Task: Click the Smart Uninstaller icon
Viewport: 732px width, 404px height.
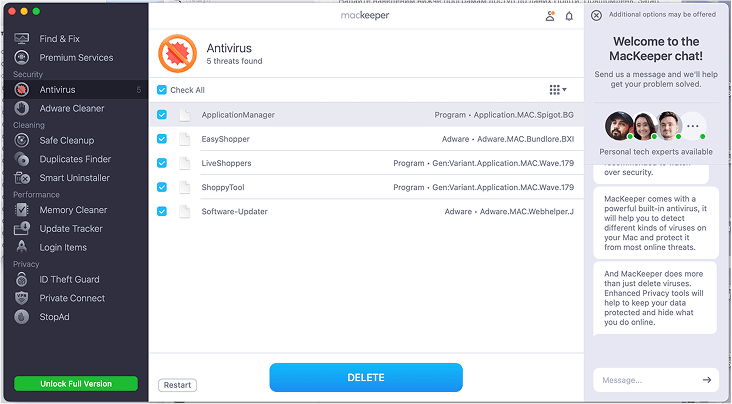Action: [x=21, y=177]
